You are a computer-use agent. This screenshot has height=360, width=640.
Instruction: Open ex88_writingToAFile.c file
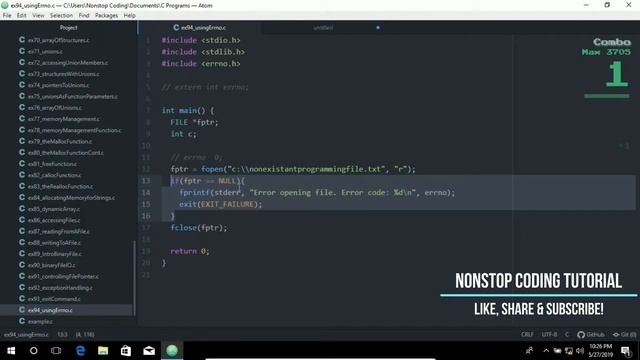click(54, 242)
